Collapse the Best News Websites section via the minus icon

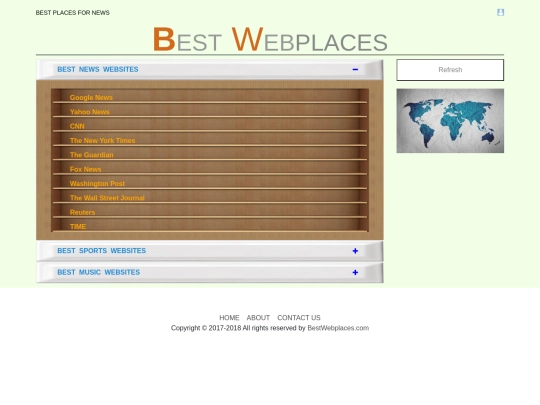tap(355, 70)
